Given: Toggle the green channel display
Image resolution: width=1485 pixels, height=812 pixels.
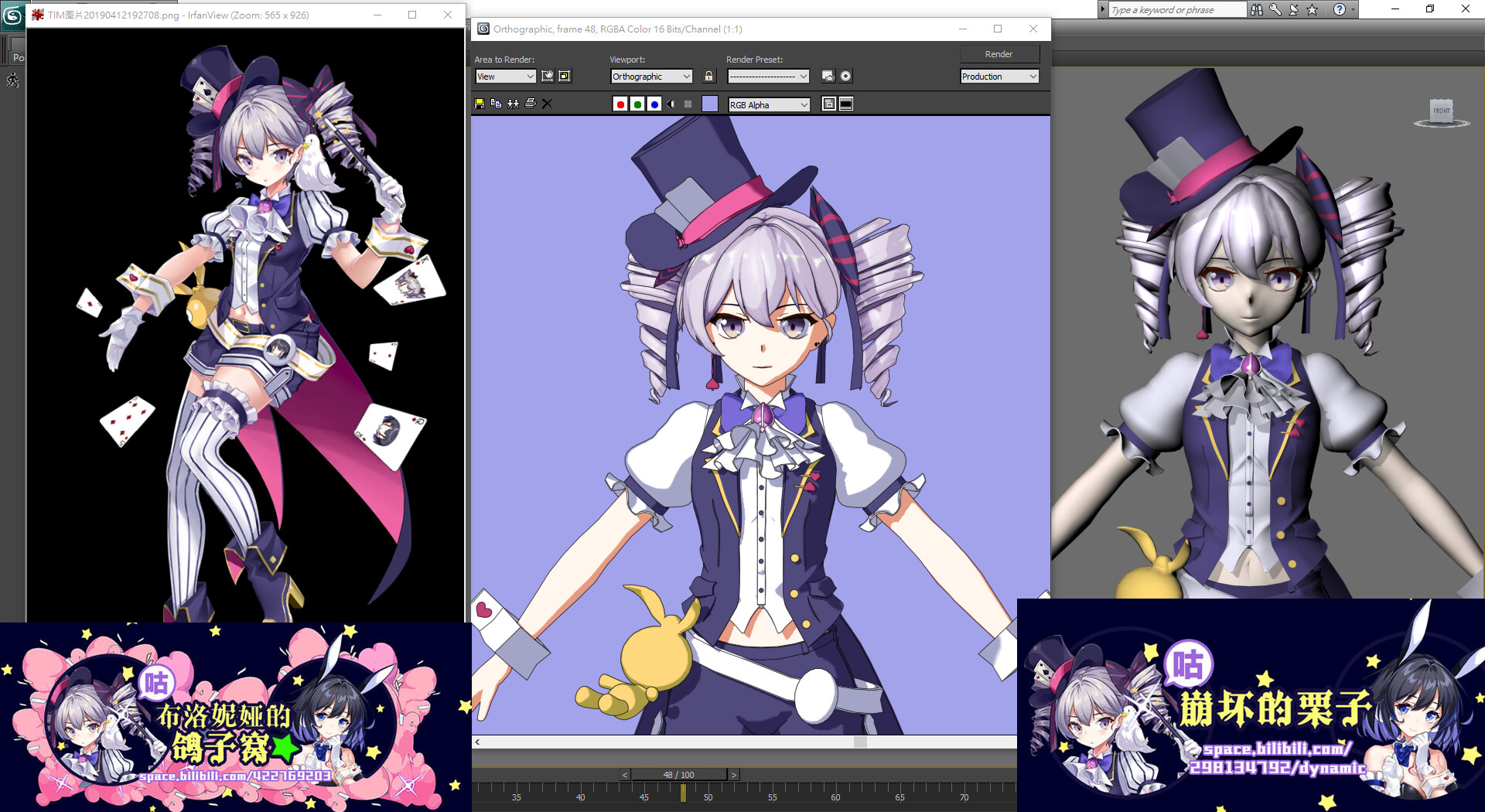Looking at the screenshot, I should [x=637, y=104].
